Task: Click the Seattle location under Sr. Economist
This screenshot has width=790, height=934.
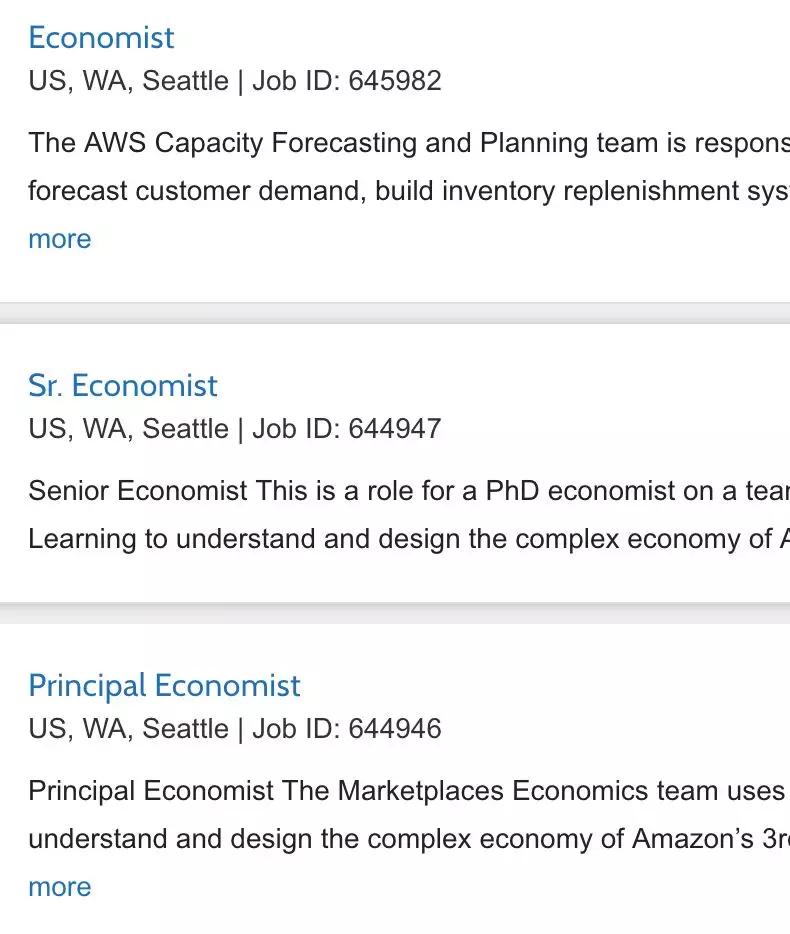Action: point(129,429)
